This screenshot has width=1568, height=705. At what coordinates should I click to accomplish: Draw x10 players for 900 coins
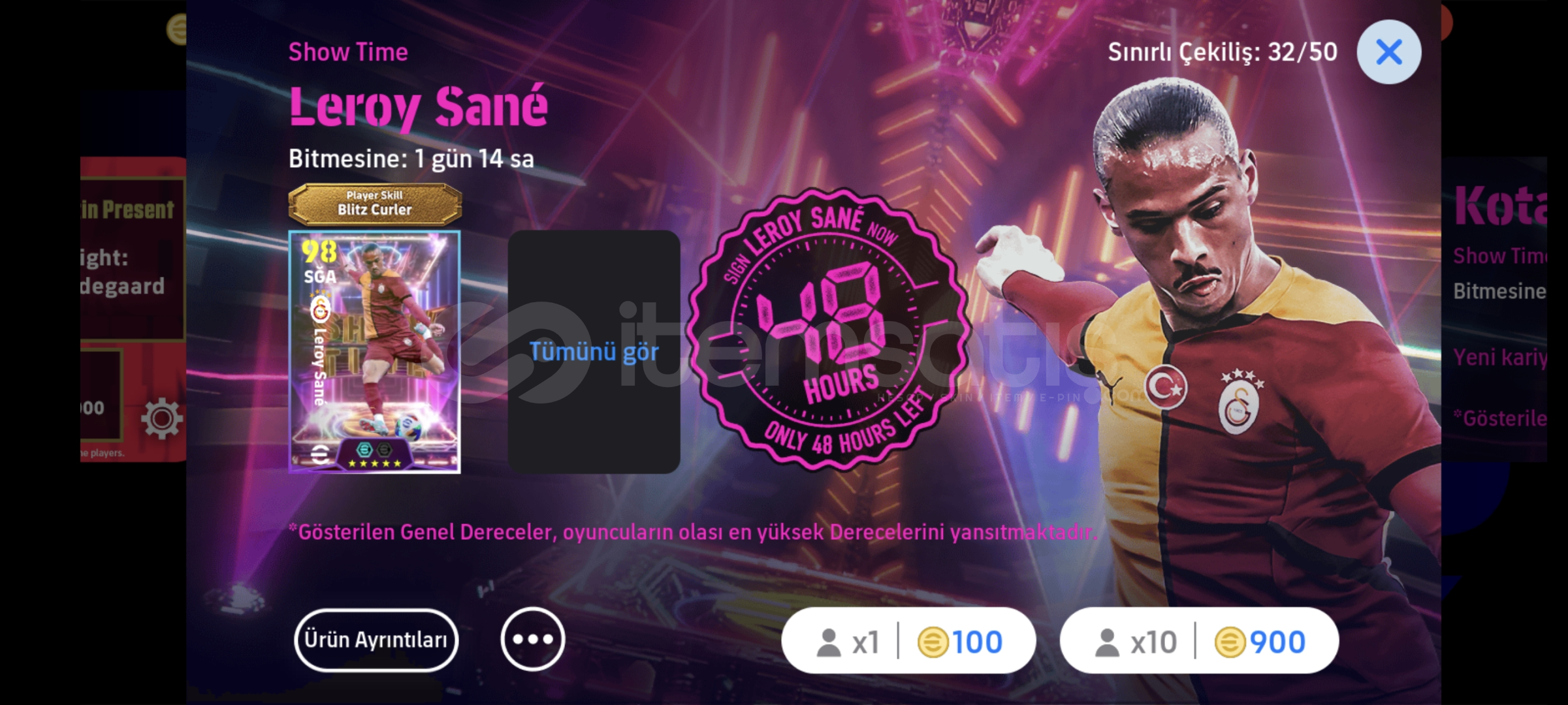[1199, 641]
